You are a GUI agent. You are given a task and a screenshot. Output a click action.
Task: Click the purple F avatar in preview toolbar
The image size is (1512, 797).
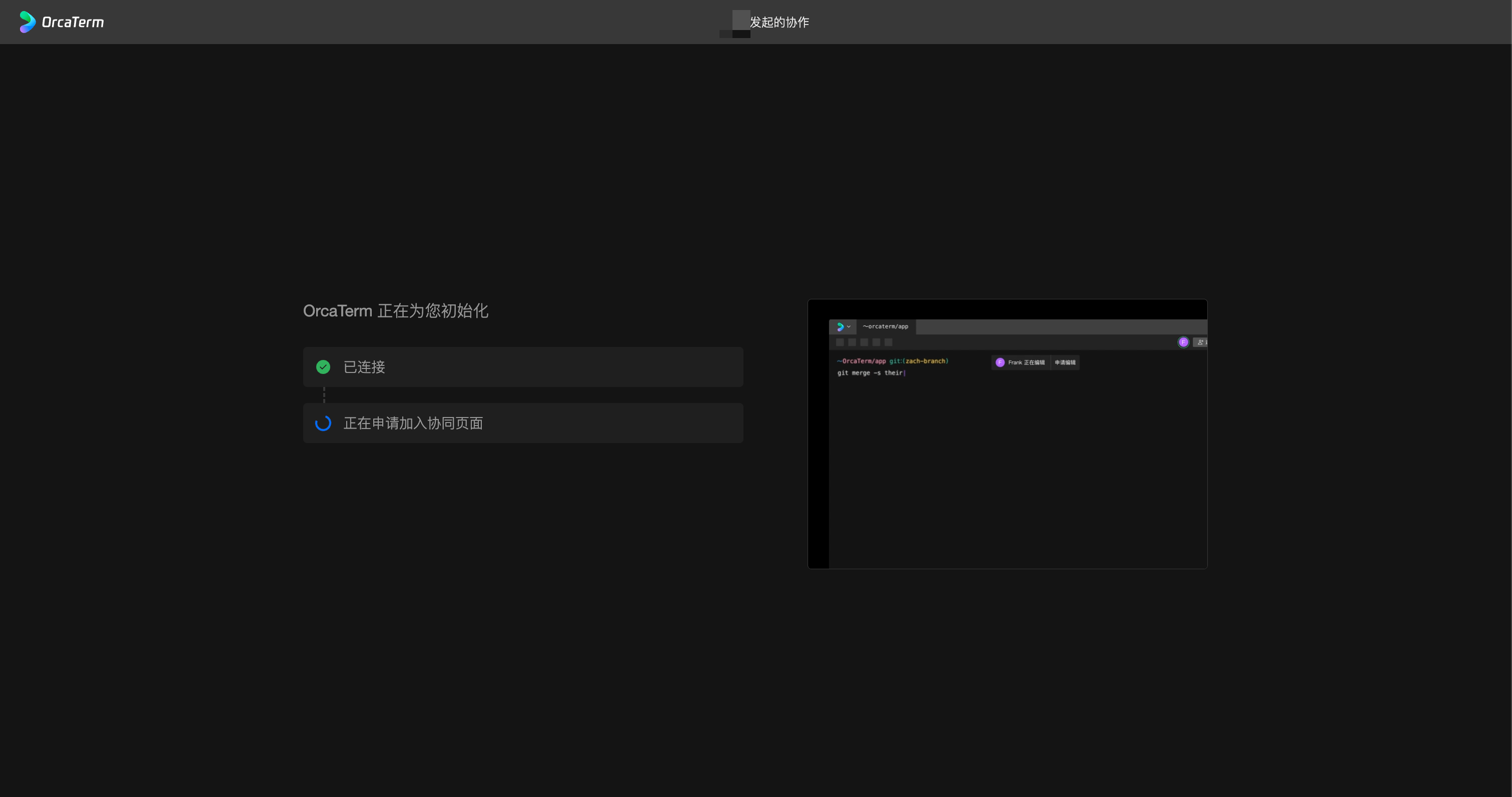tap(1183, 342)
